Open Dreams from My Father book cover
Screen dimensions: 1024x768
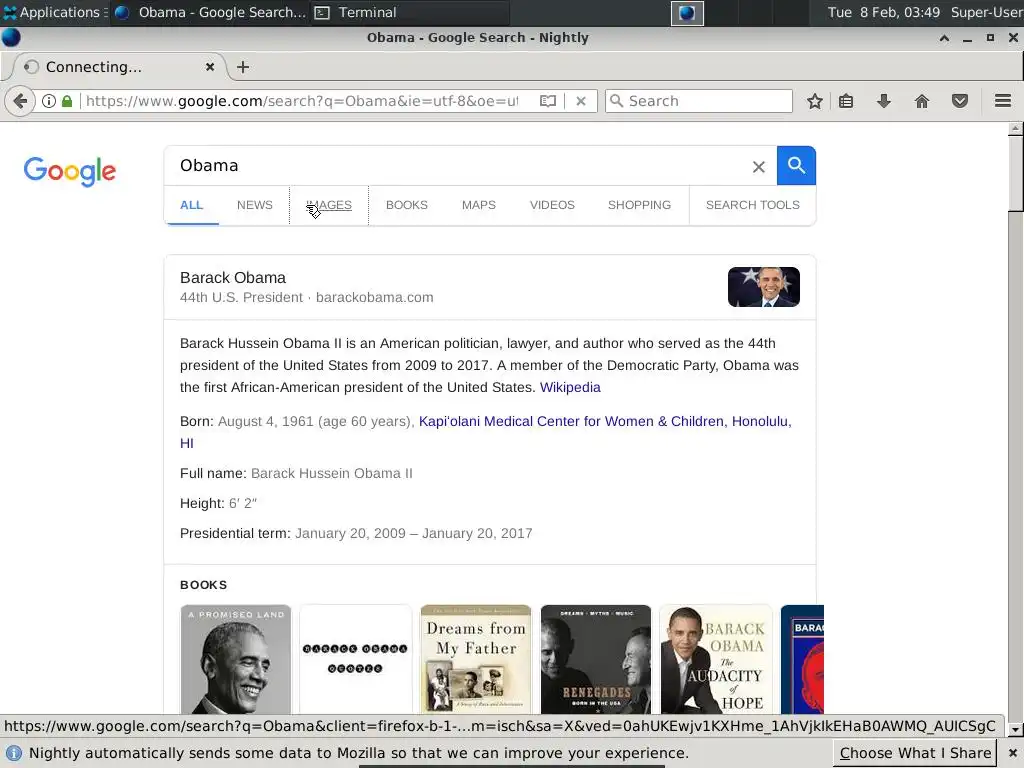click(475, 660)
